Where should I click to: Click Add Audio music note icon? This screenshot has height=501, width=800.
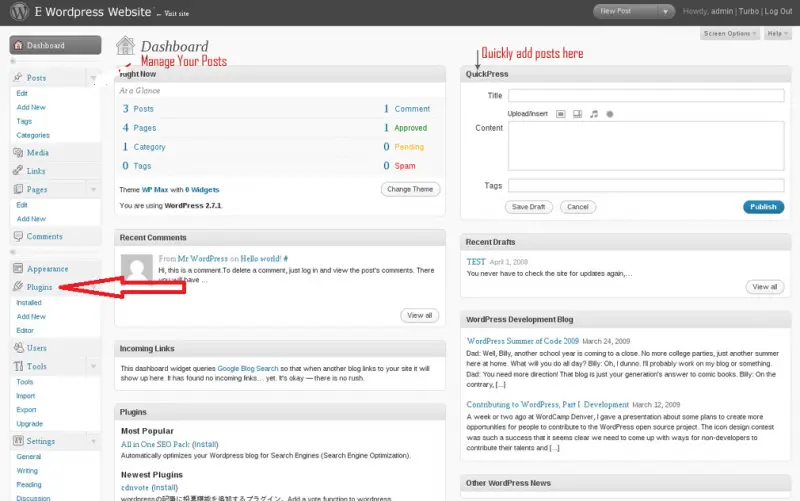(594, 114)
